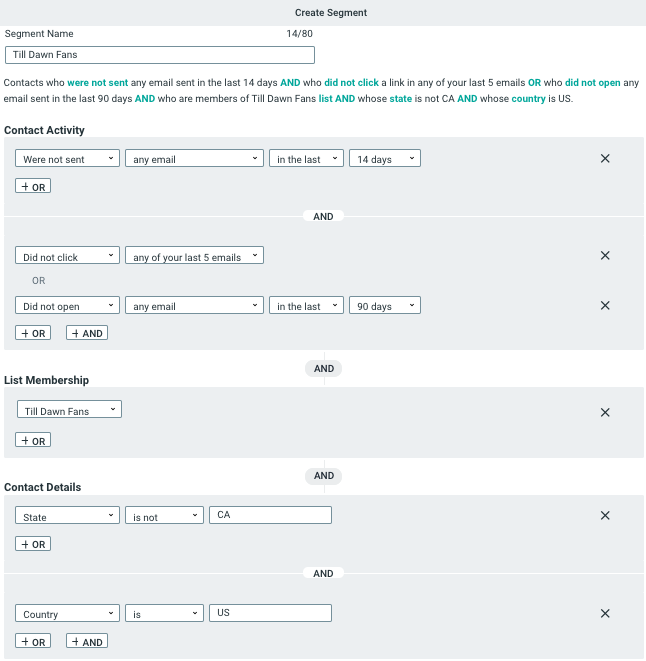
Task: Add OR condition under List Membership
Action: [x=33, y=440]
